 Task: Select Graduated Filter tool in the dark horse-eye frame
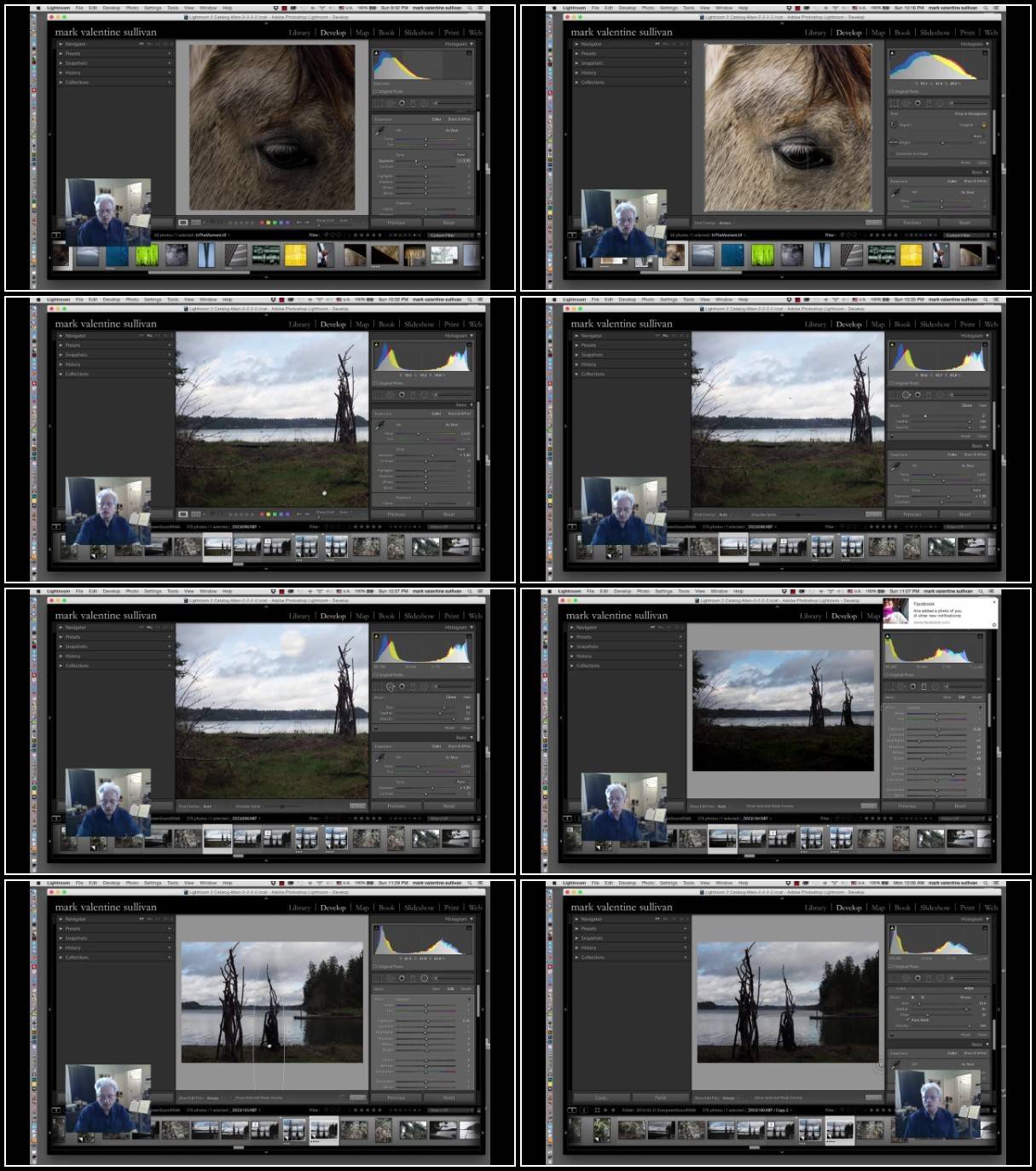(413, 103)
